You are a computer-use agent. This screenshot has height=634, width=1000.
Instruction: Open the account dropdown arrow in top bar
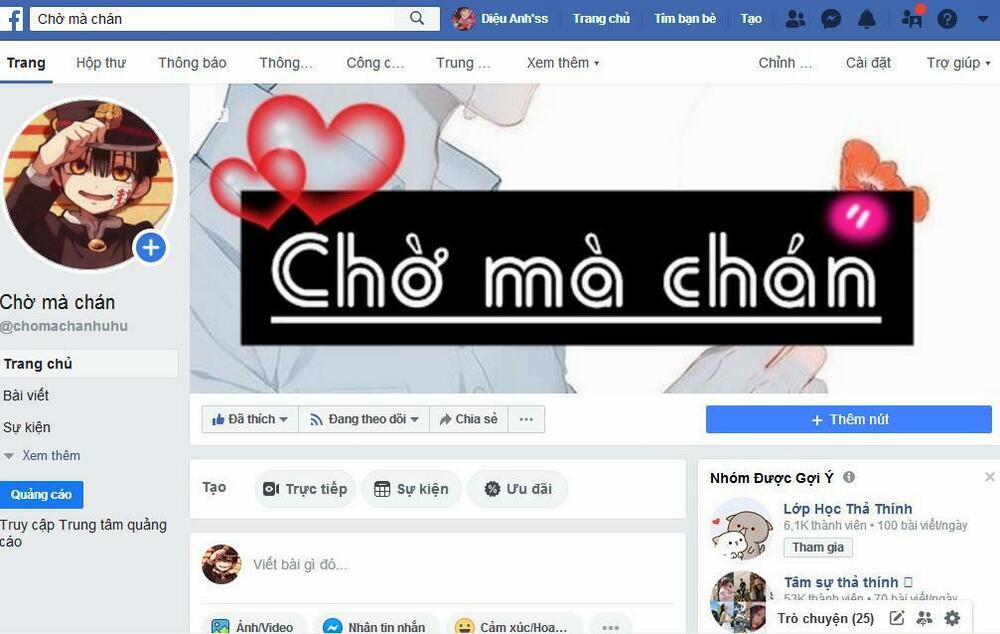point(983,19)
